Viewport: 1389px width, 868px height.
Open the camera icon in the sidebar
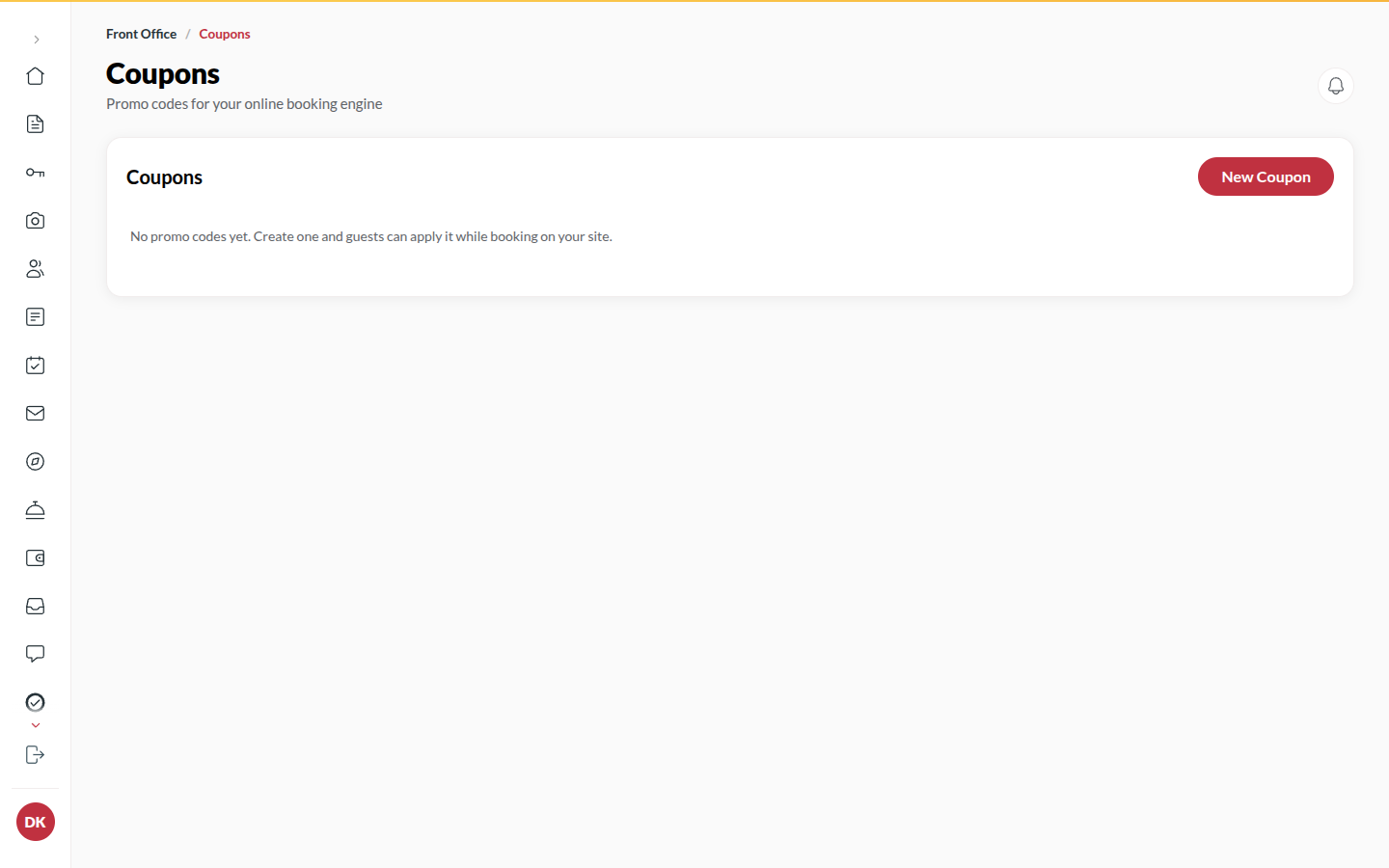(36, 221)
